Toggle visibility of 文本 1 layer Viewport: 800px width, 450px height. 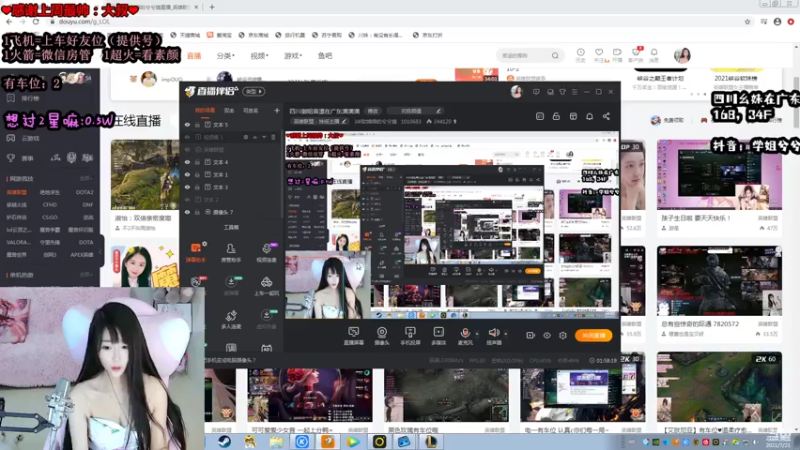pyautogui.click(x=187, y=174)
